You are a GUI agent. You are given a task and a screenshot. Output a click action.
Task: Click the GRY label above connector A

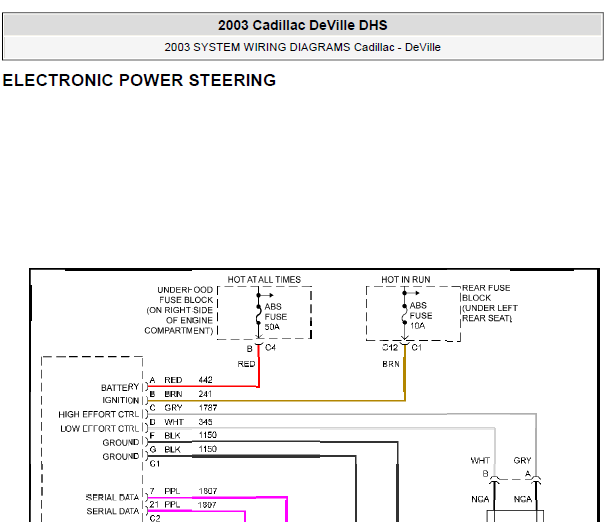point(522,461)
